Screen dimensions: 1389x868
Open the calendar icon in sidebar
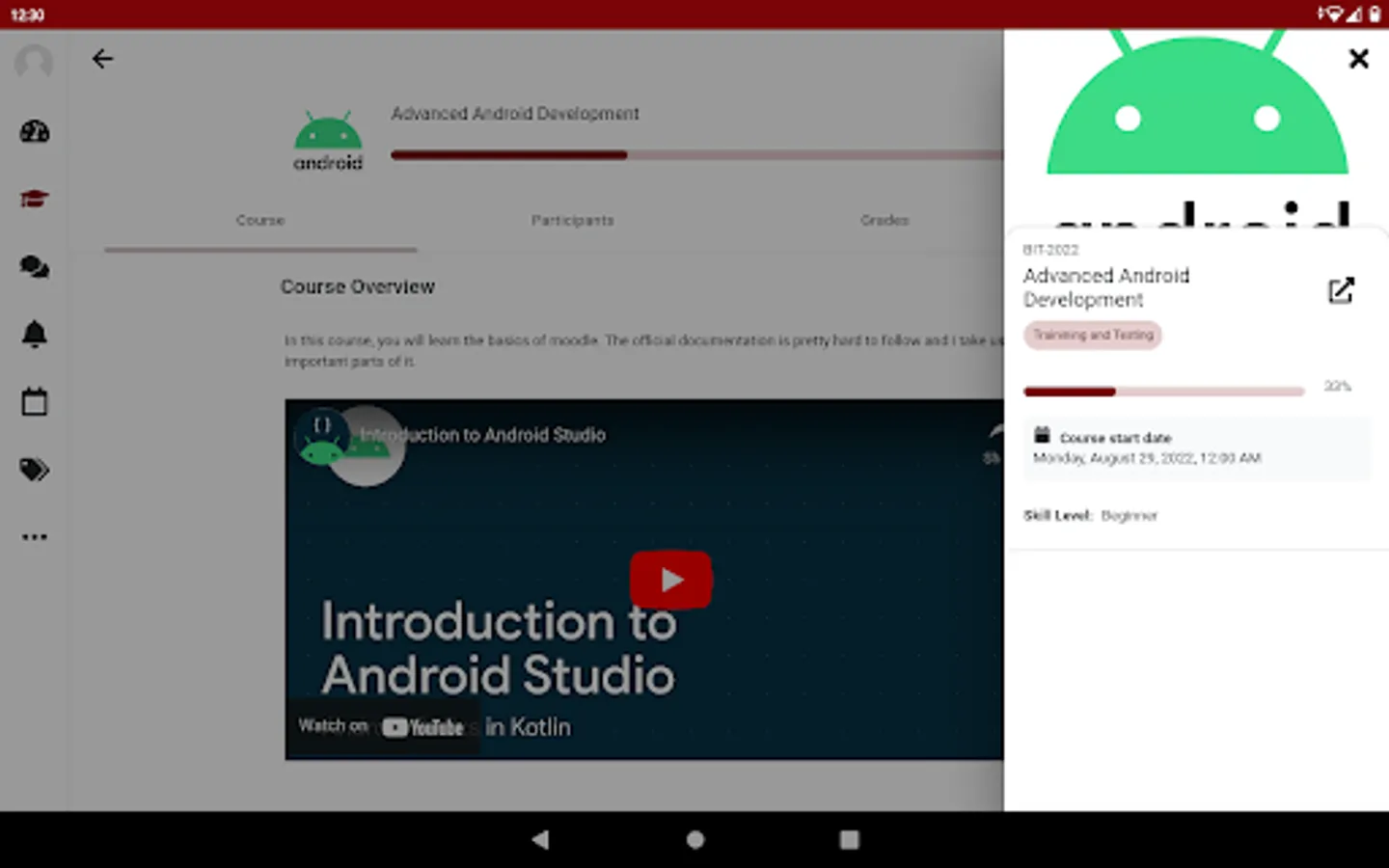click(35, 401)
